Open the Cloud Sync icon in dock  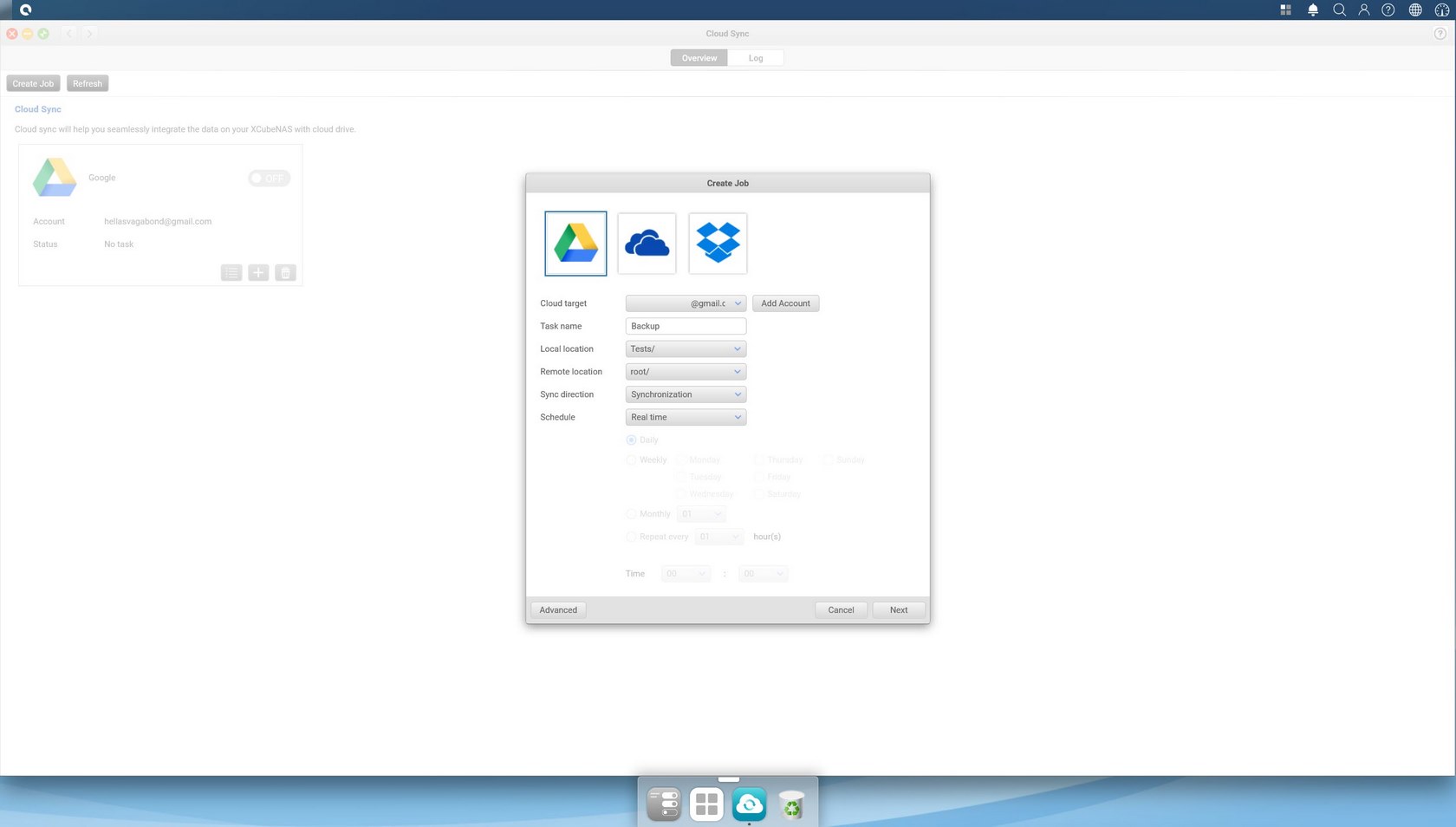750,804
